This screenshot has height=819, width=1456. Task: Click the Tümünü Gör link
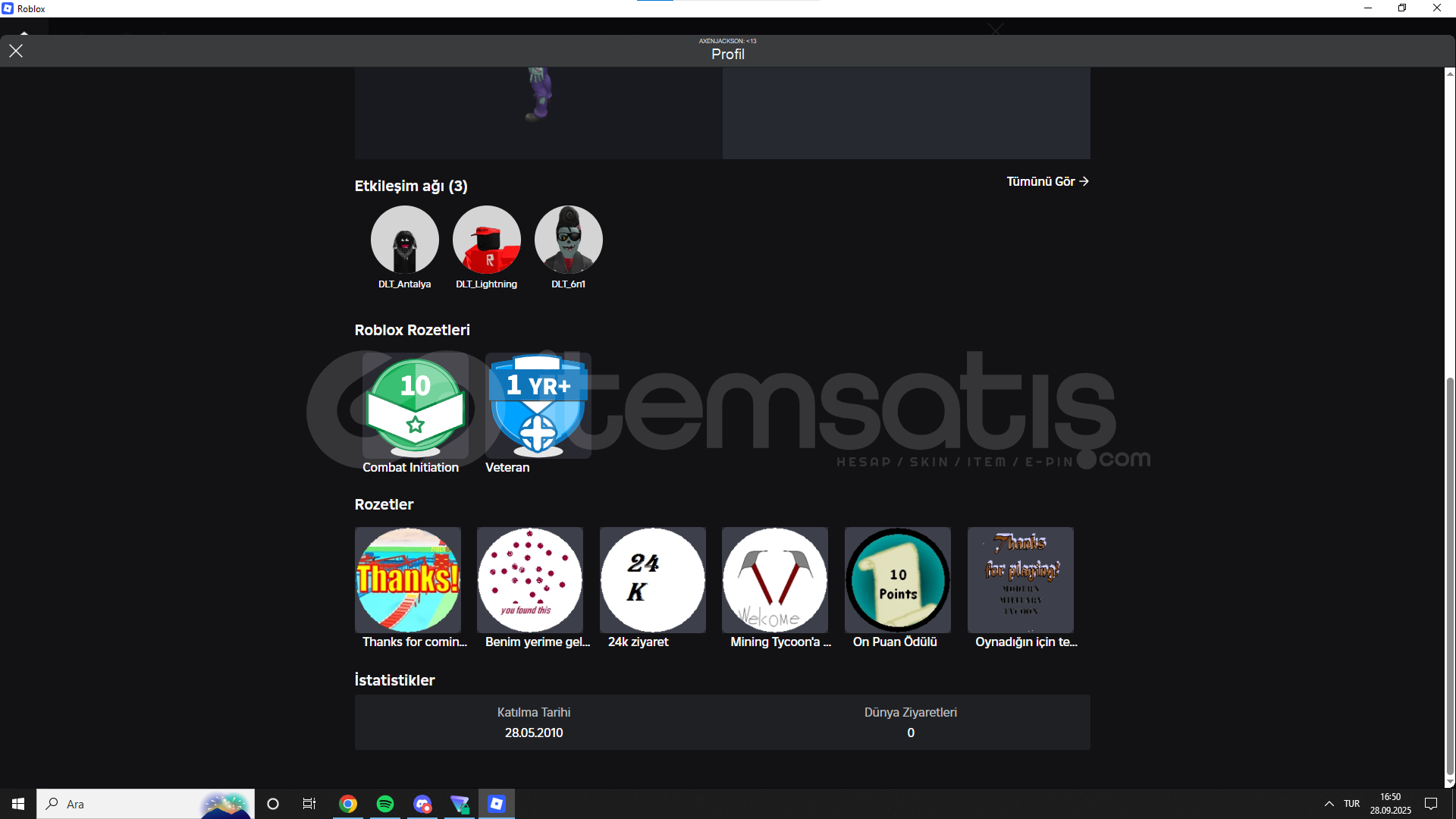click(x=1048, y=181)
